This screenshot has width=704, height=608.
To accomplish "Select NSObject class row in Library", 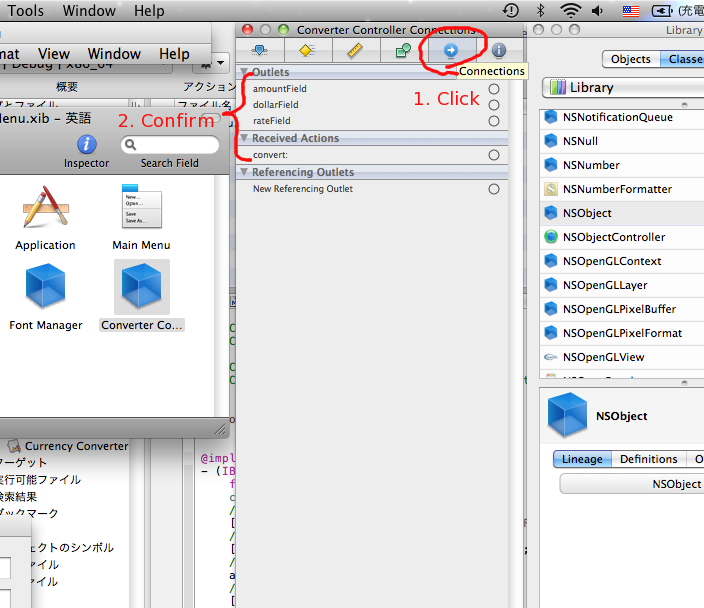I will pyautogui.click(x=622, y=213).
